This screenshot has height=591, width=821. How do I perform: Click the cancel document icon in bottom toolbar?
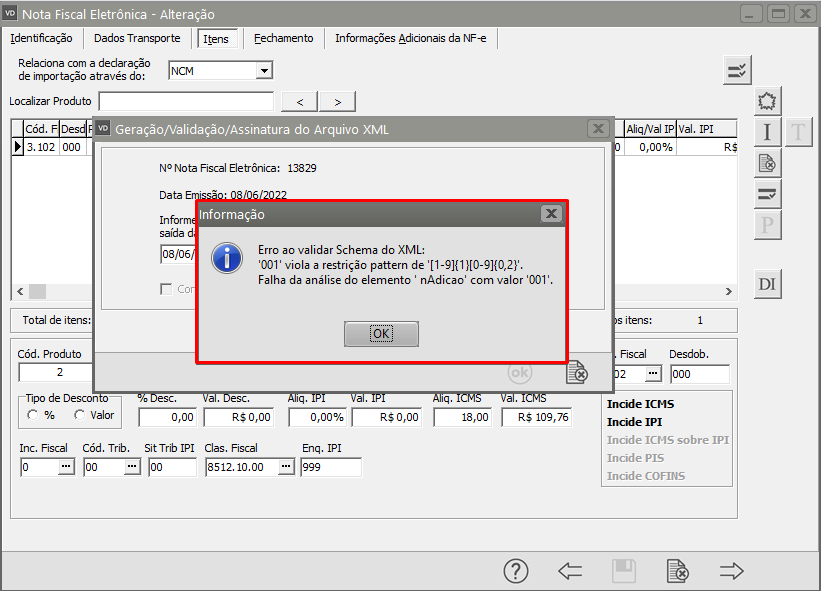(678, 571)
